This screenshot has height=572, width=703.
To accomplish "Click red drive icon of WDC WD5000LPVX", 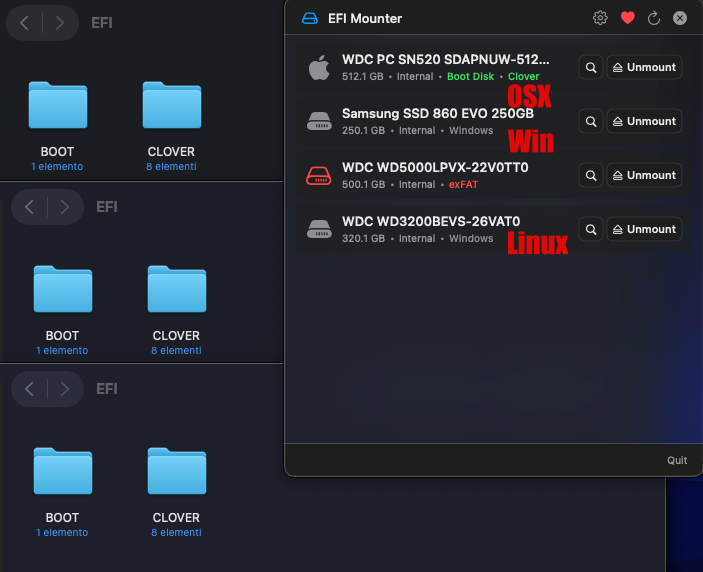I will (319, 175).
